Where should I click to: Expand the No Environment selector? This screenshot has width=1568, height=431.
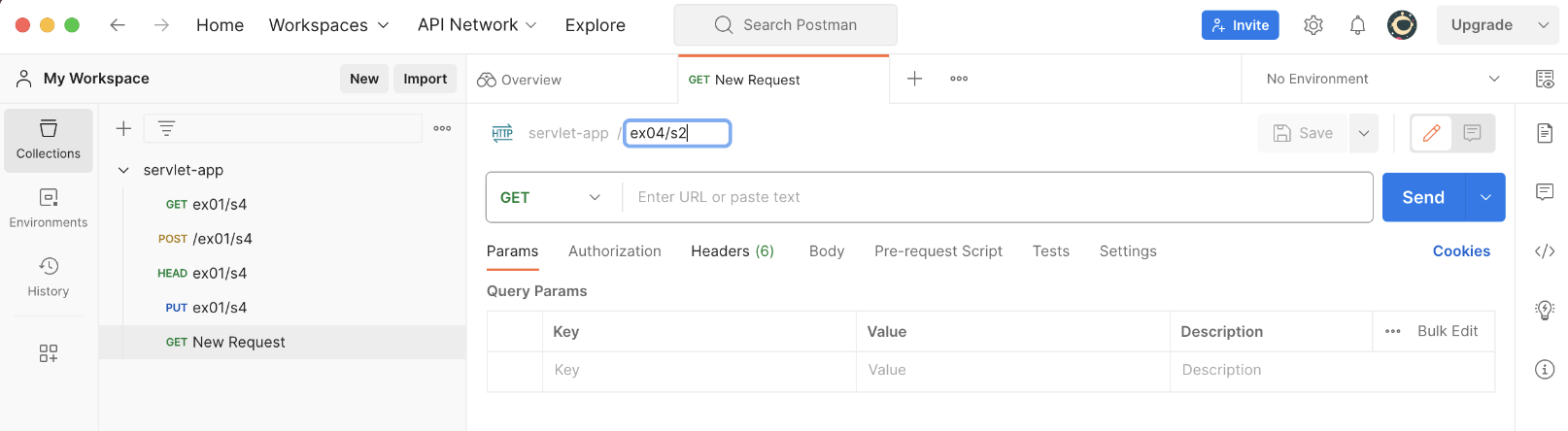pyautogui.click(x=1383, y=79)
